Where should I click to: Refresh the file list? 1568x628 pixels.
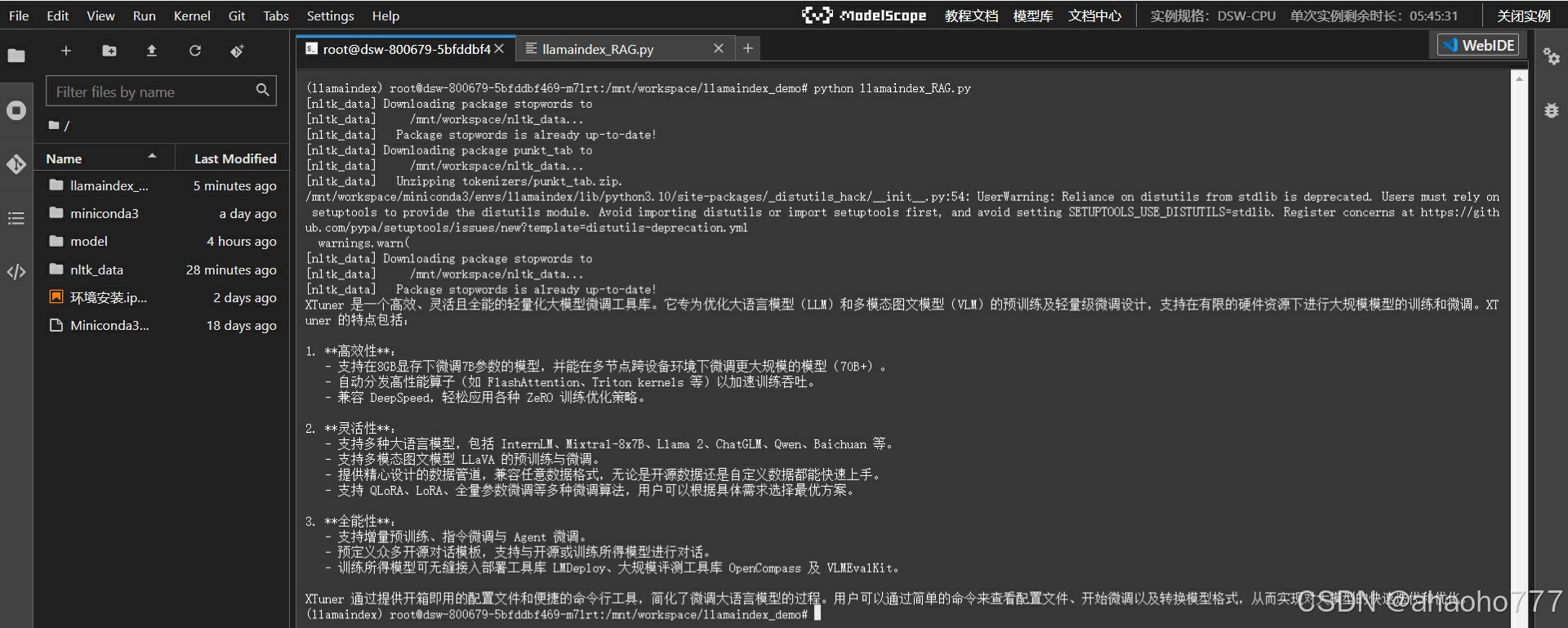tap(194, 51)
